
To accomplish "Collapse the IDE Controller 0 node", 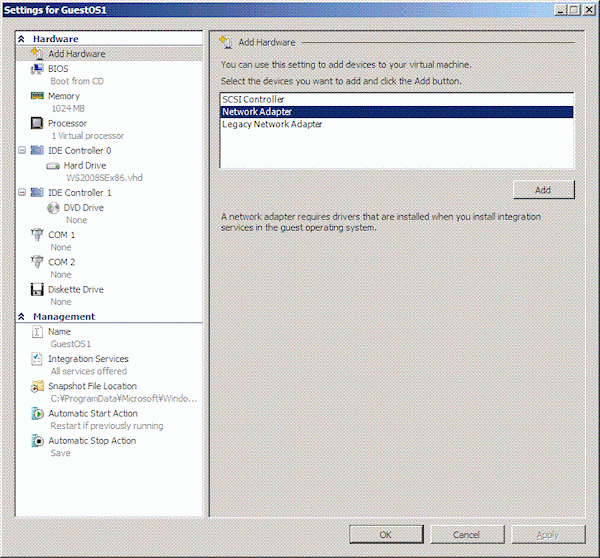I will coord(22,150).
